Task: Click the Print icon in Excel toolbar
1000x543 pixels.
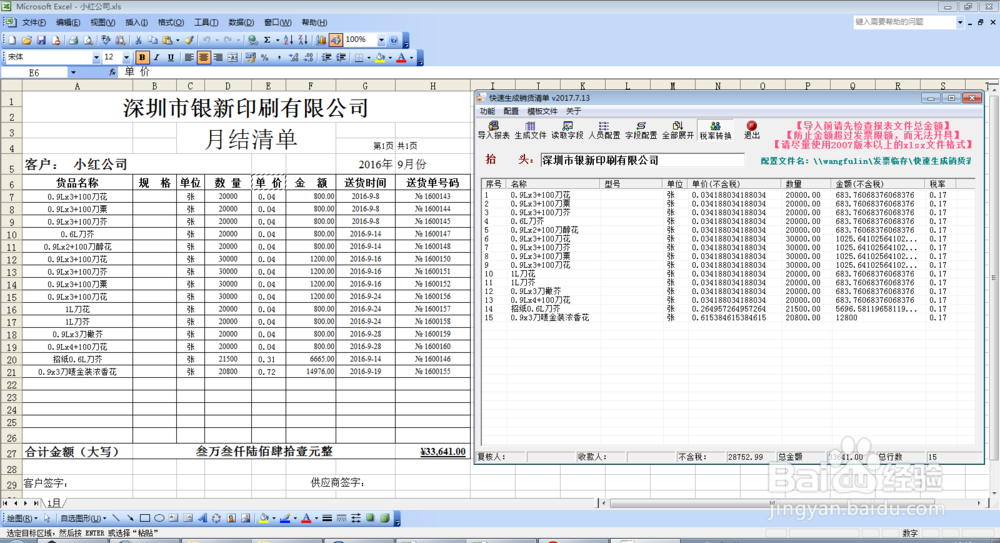Action: pos(73,40)
